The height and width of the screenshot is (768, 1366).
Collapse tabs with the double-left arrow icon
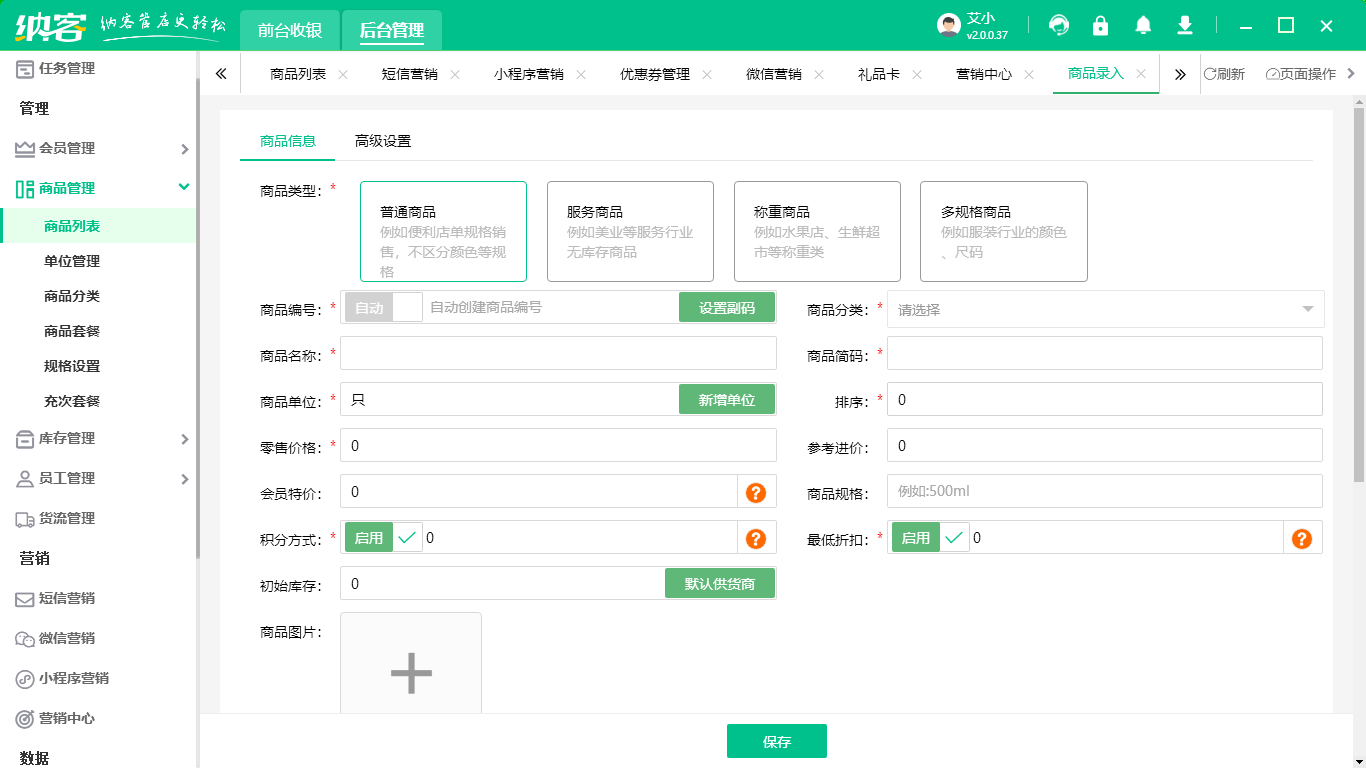click(221, 74)
